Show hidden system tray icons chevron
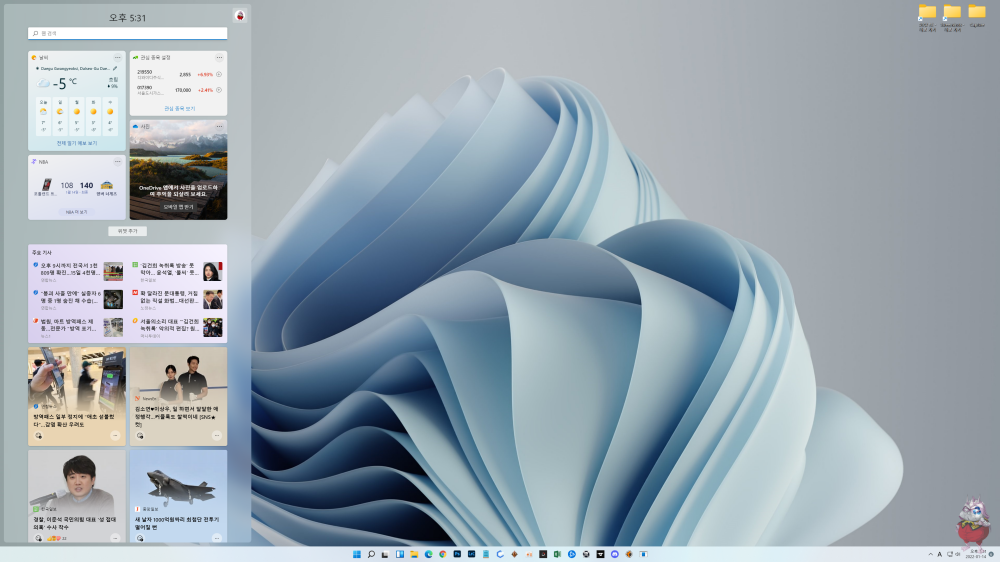This screenshot has height=562, width=1000. [x=930, y=554]
